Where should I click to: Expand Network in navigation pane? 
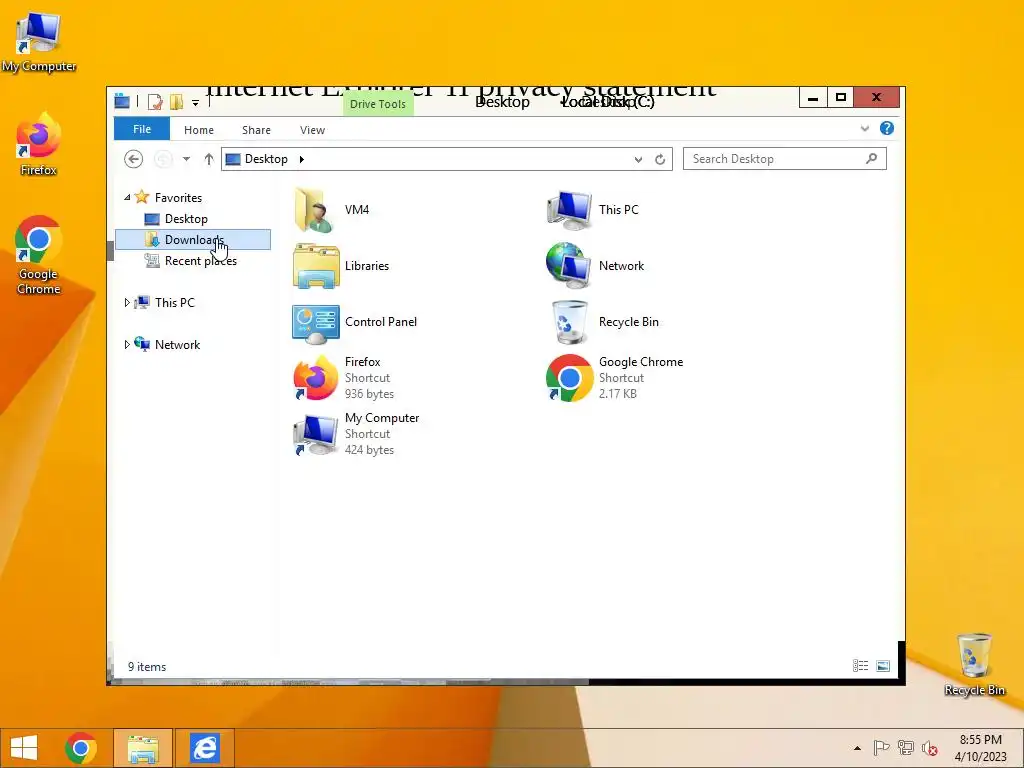tap(127, 344)
